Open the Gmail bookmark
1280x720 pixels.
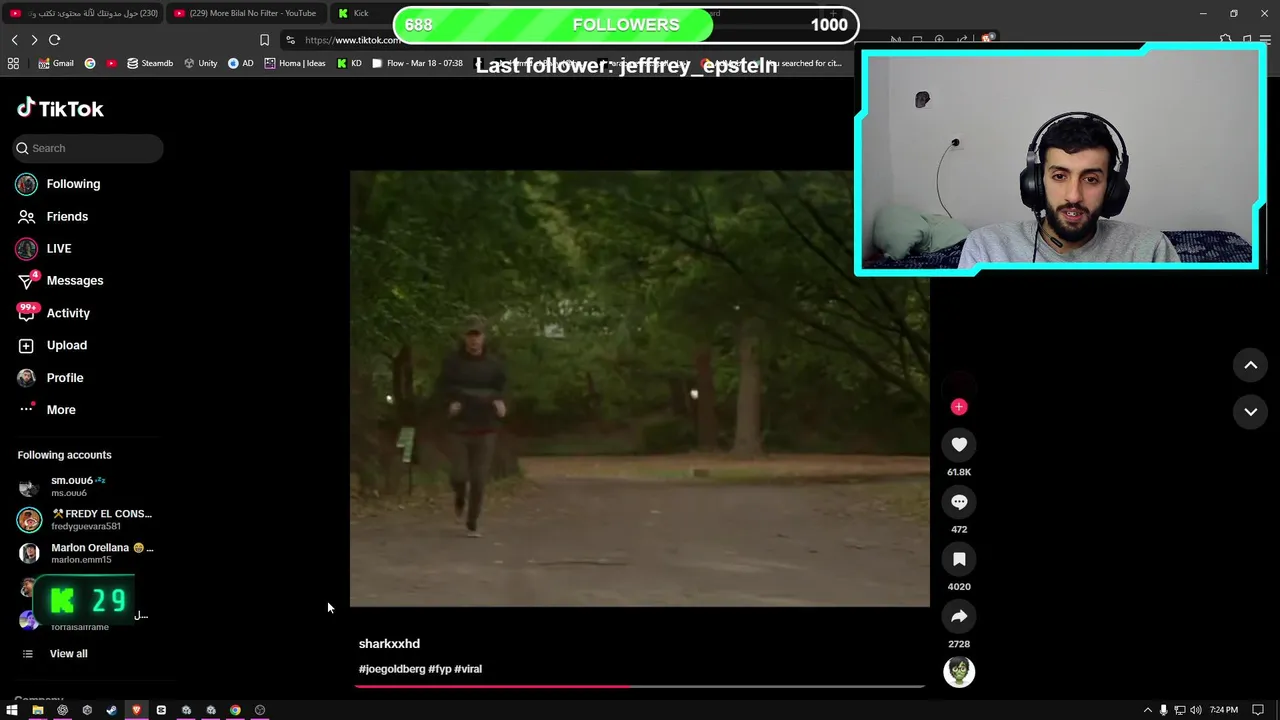(x=56, y=63)
